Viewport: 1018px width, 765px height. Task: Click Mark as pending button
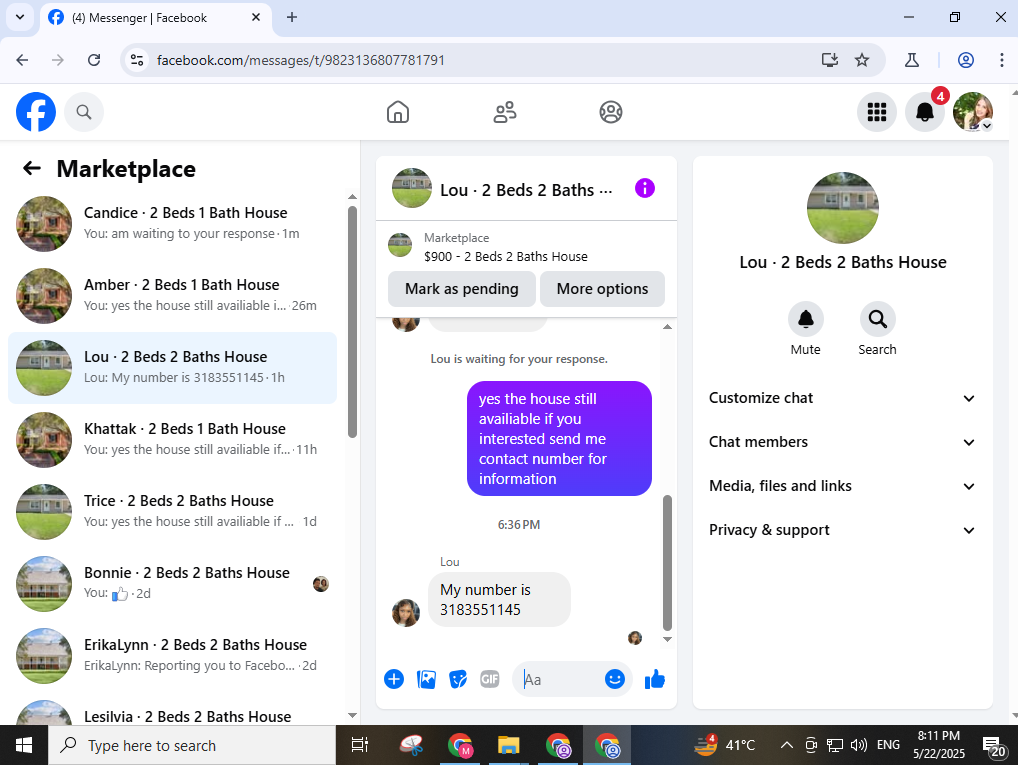pyautogui.click(x=462, y=289)
